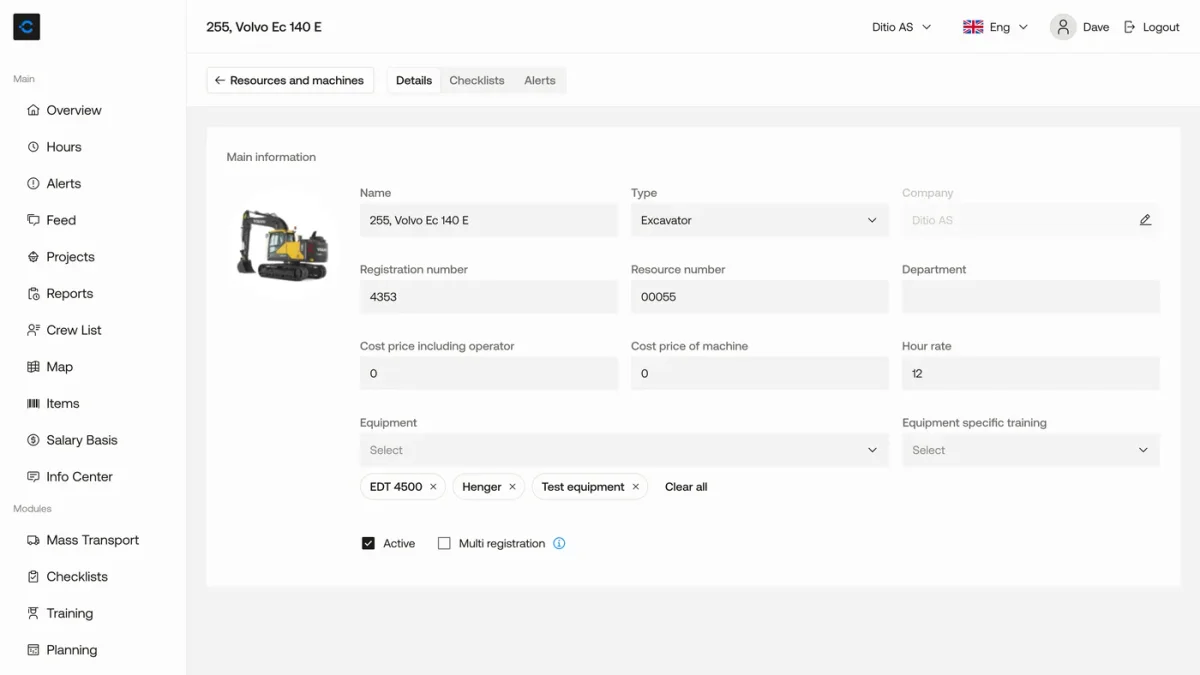This screenshot has height=675, width=1200.
Task: Click the Training icon in sidebar
Action: (x=33, y=613)
